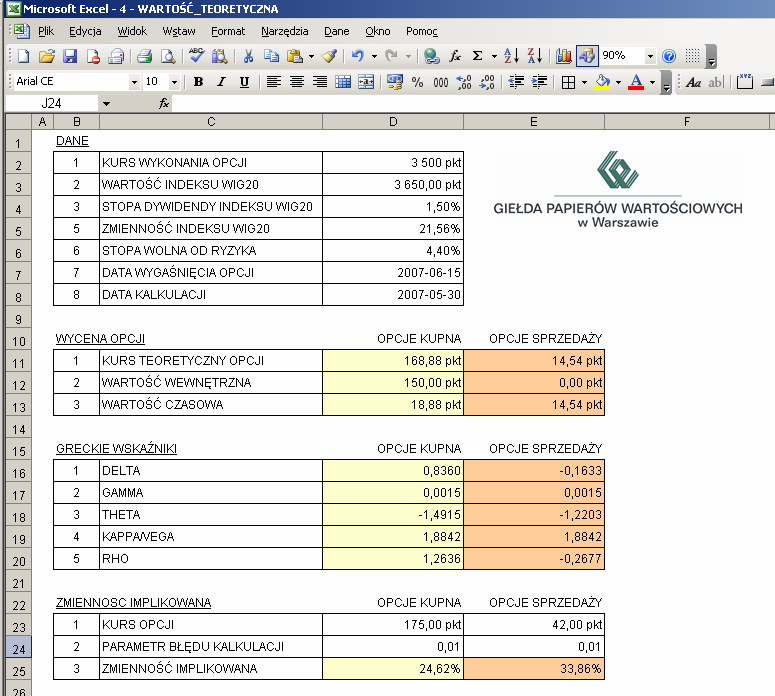Open the Edycja menu
Viewport: 775px width, 696px height.
click(85, 31)
